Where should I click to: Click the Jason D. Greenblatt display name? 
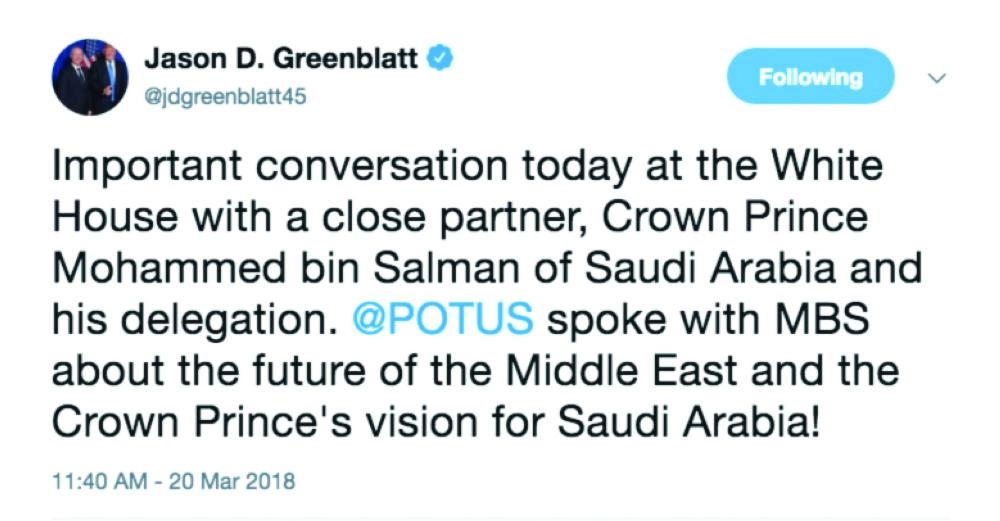[x=284, y=59]
